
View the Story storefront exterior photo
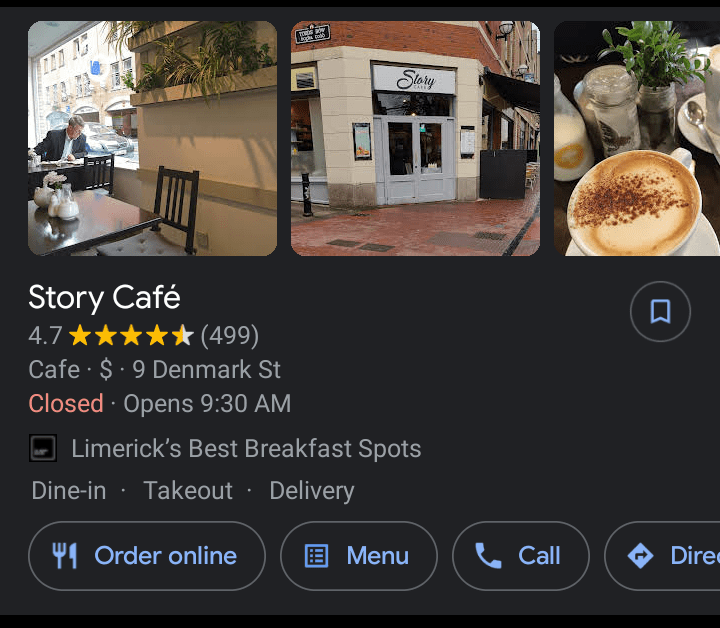pyautogui.click(x=415, y=138)
